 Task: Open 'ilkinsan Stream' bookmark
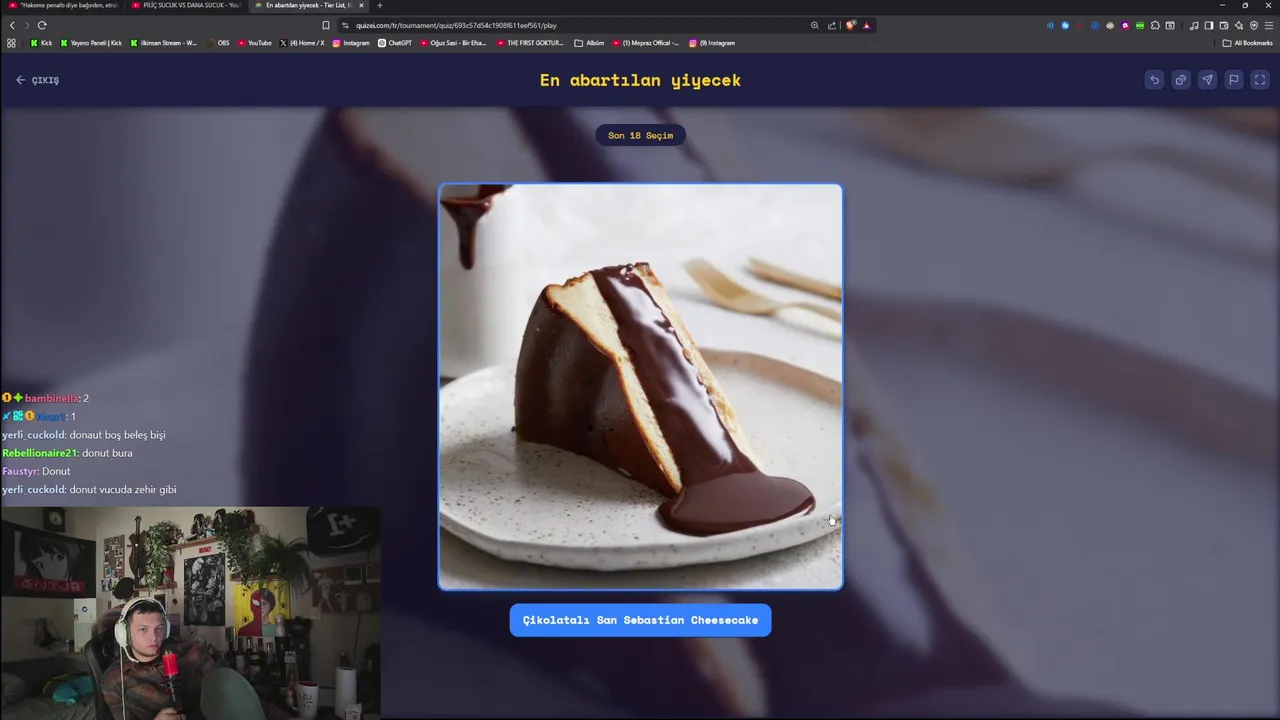163,43
